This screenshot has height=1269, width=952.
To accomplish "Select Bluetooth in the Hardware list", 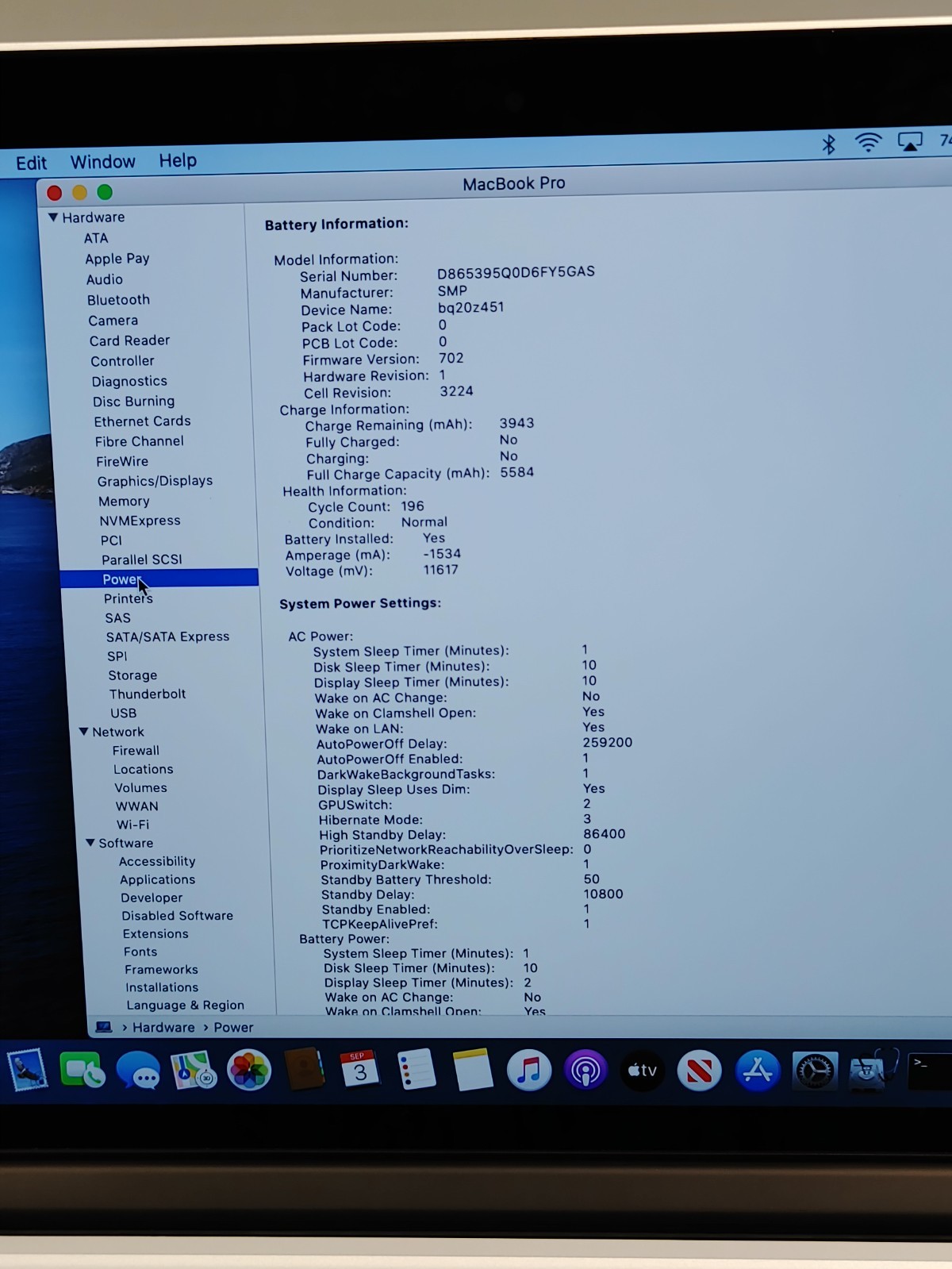I will coord(118,300).
